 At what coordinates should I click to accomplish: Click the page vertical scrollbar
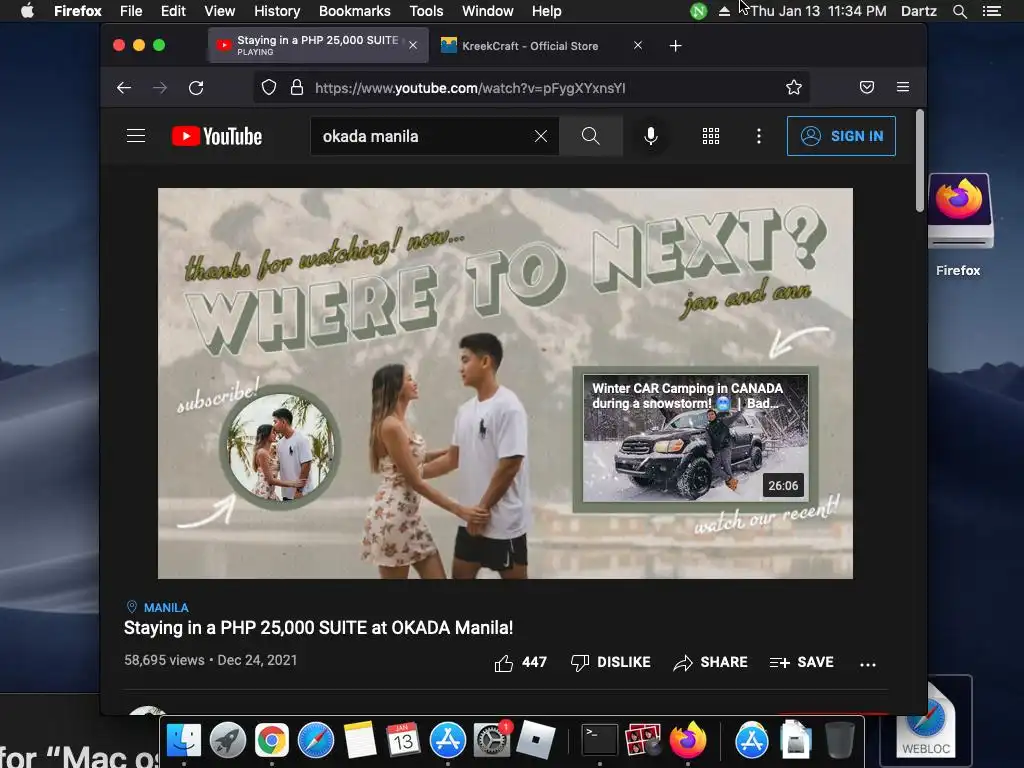coord(920,161)
